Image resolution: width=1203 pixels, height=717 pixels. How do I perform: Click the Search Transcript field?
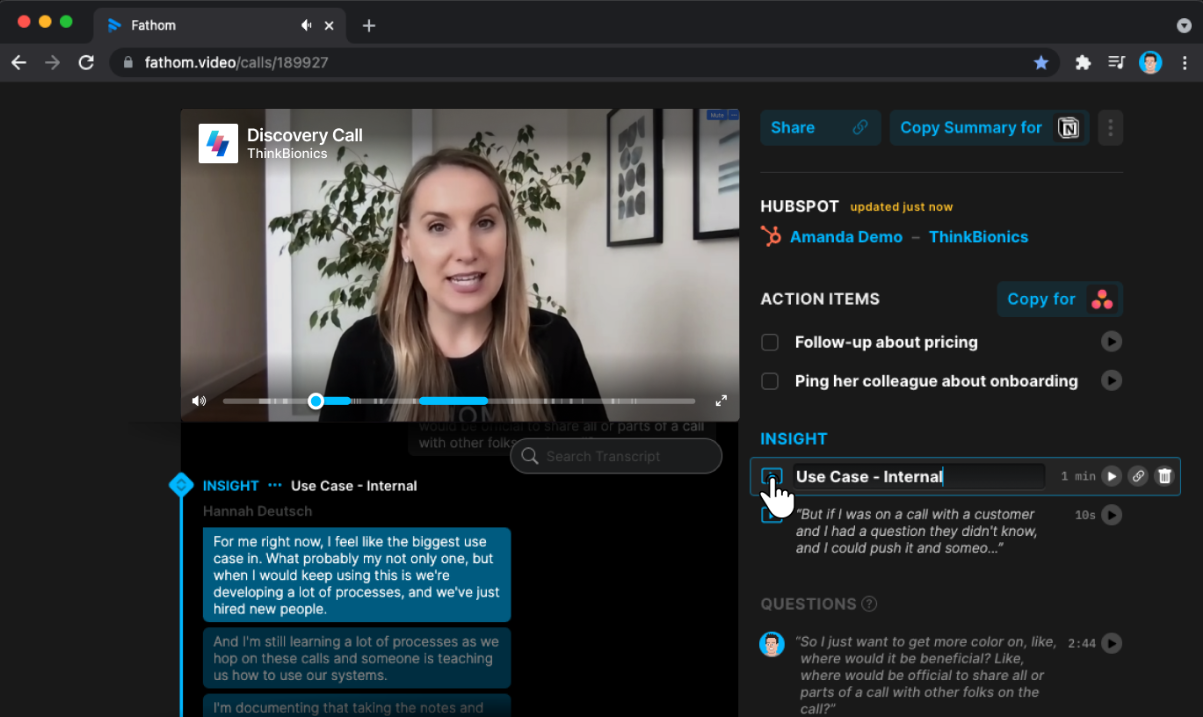(615, 455)
